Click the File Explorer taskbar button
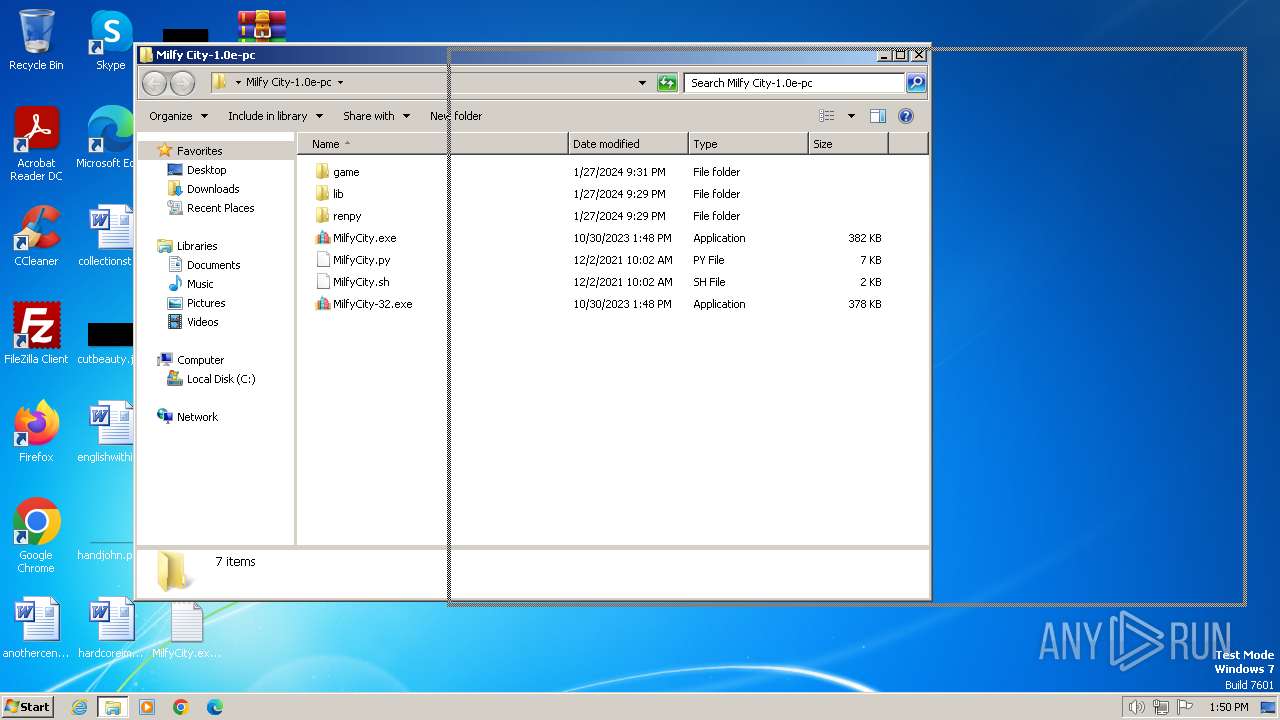This screenshot has width=1280, height=720. tap(113, 707)
